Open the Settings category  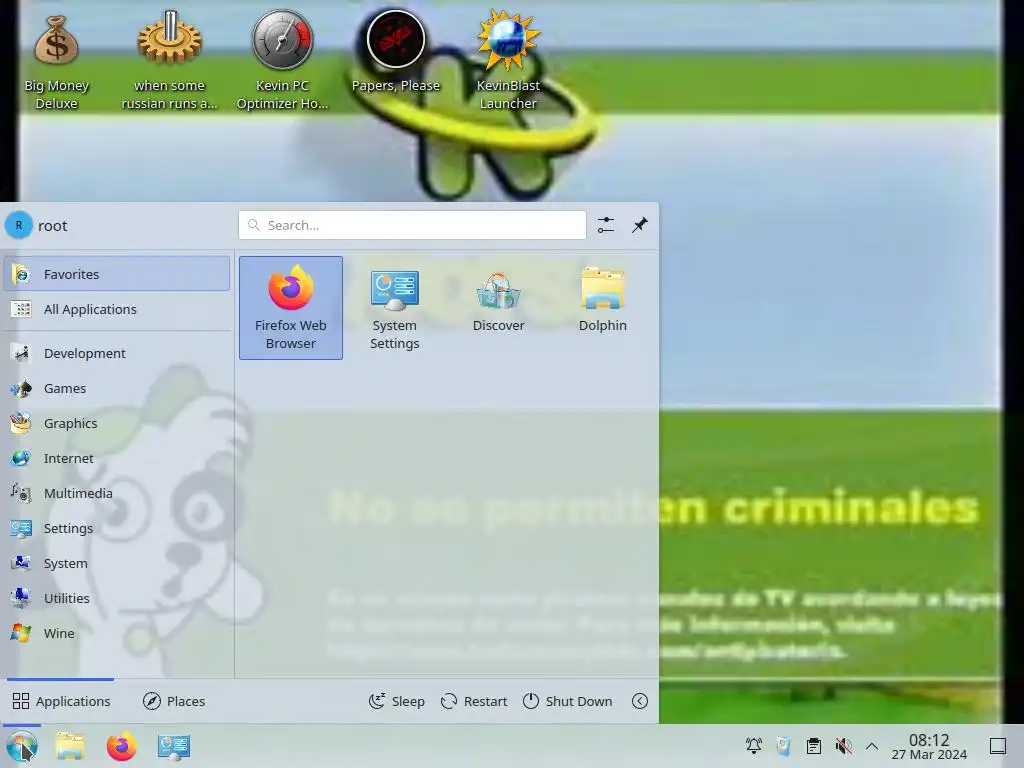click(117, 528)
